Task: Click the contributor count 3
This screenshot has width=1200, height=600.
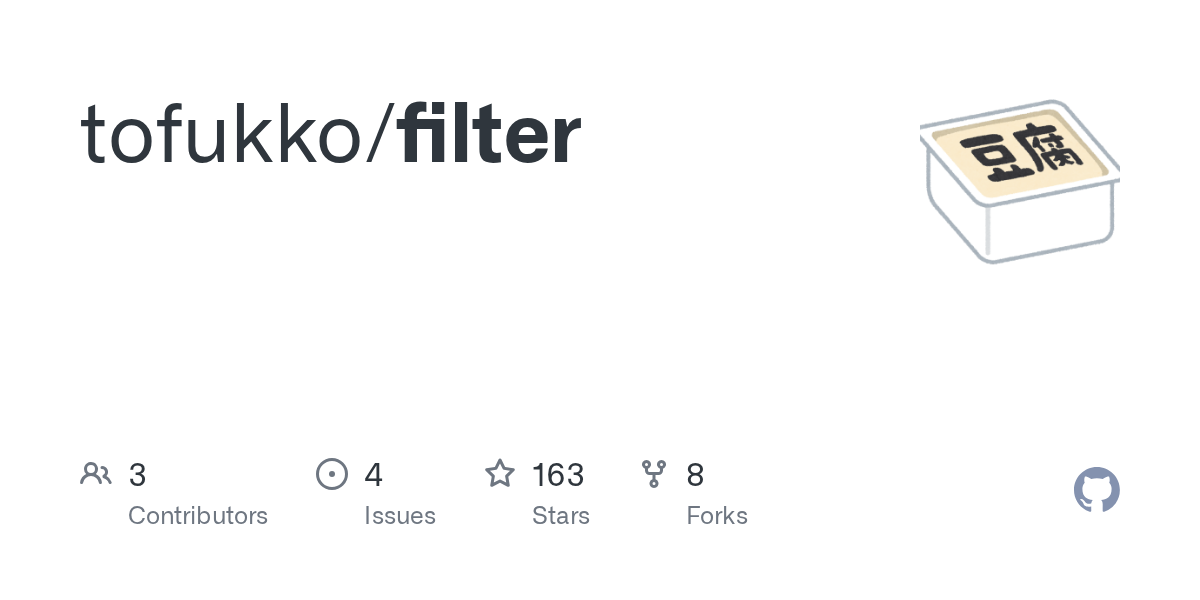Action: [138, 475]
